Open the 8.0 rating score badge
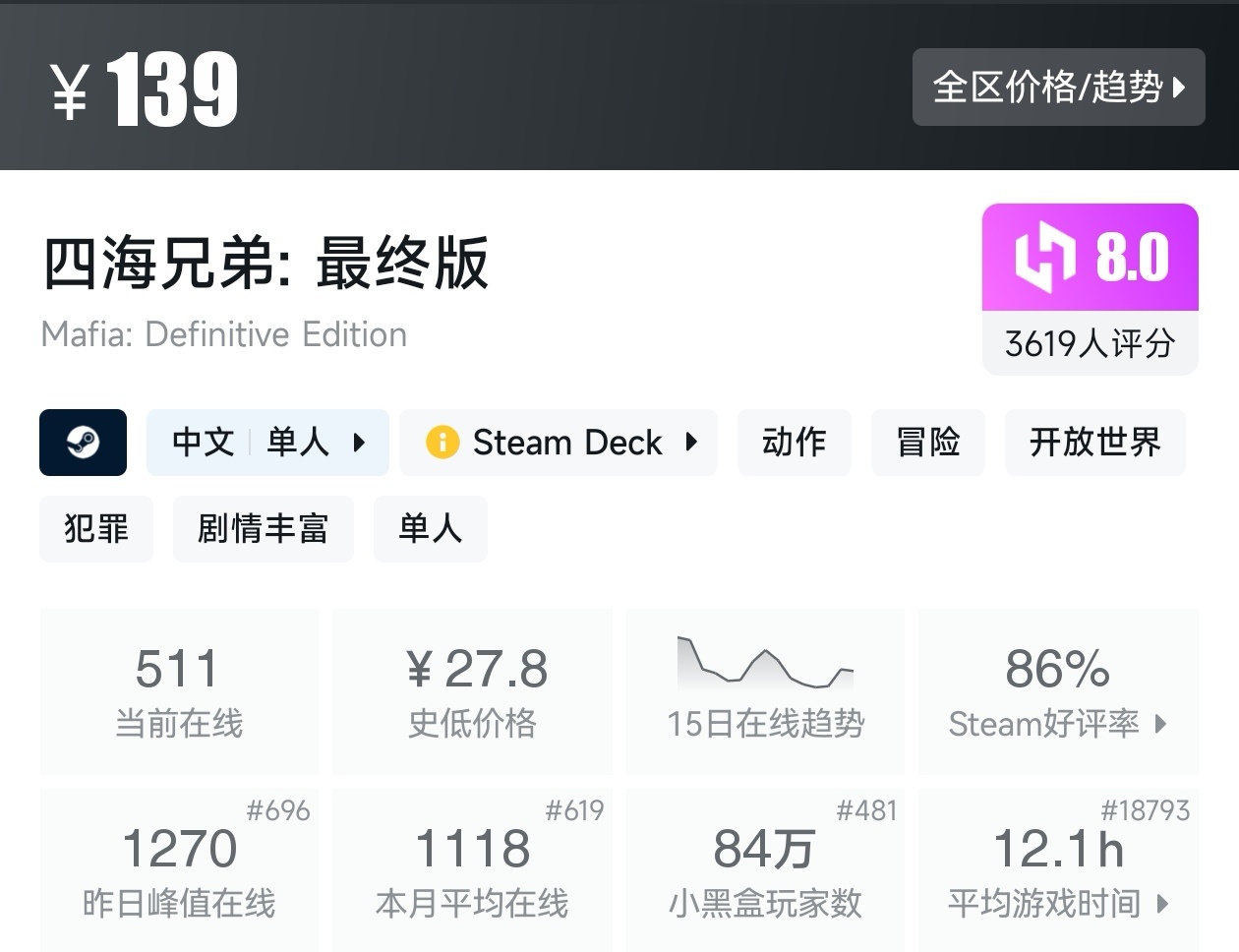The width and height of the screenshot is (1239, 952). pos(1091,258)
